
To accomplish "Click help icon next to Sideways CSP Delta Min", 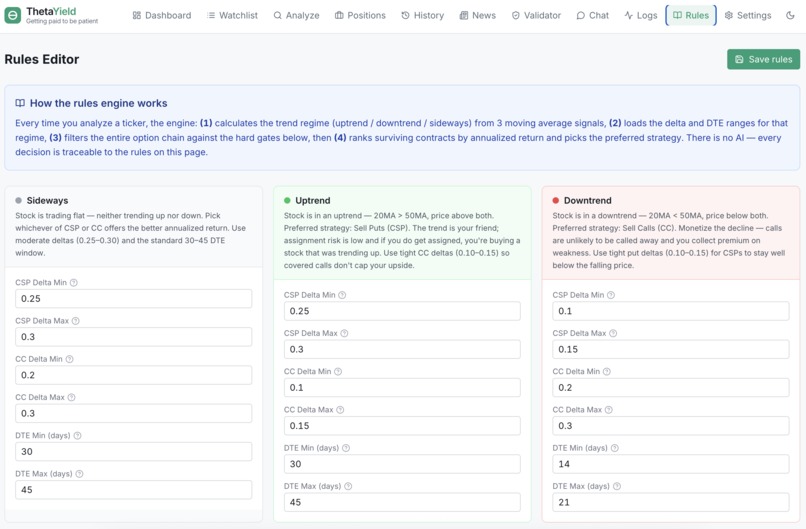I will pos(74,283).
